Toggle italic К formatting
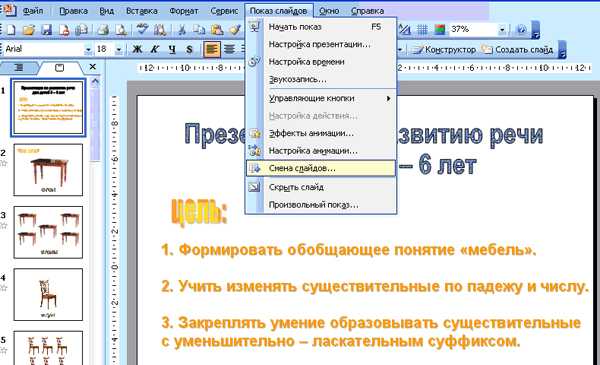 tap(155, 49)
